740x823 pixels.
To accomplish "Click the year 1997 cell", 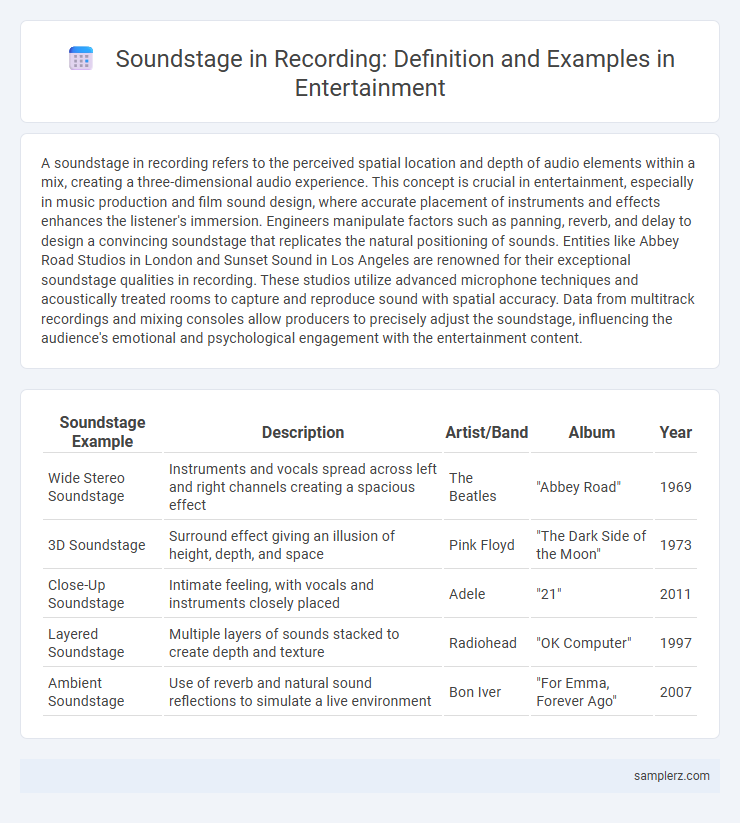I will pos(675,643).
